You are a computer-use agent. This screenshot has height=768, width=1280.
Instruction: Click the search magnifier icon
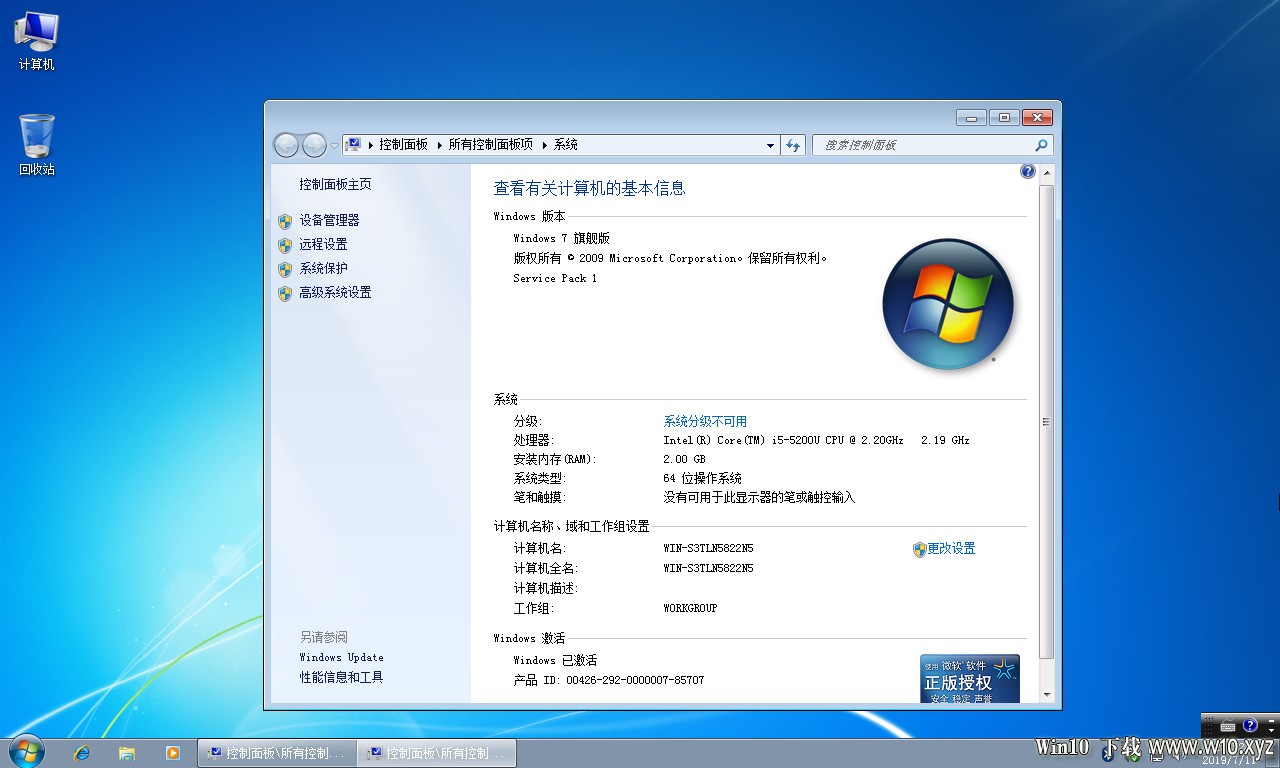(x=1041, y=145)
